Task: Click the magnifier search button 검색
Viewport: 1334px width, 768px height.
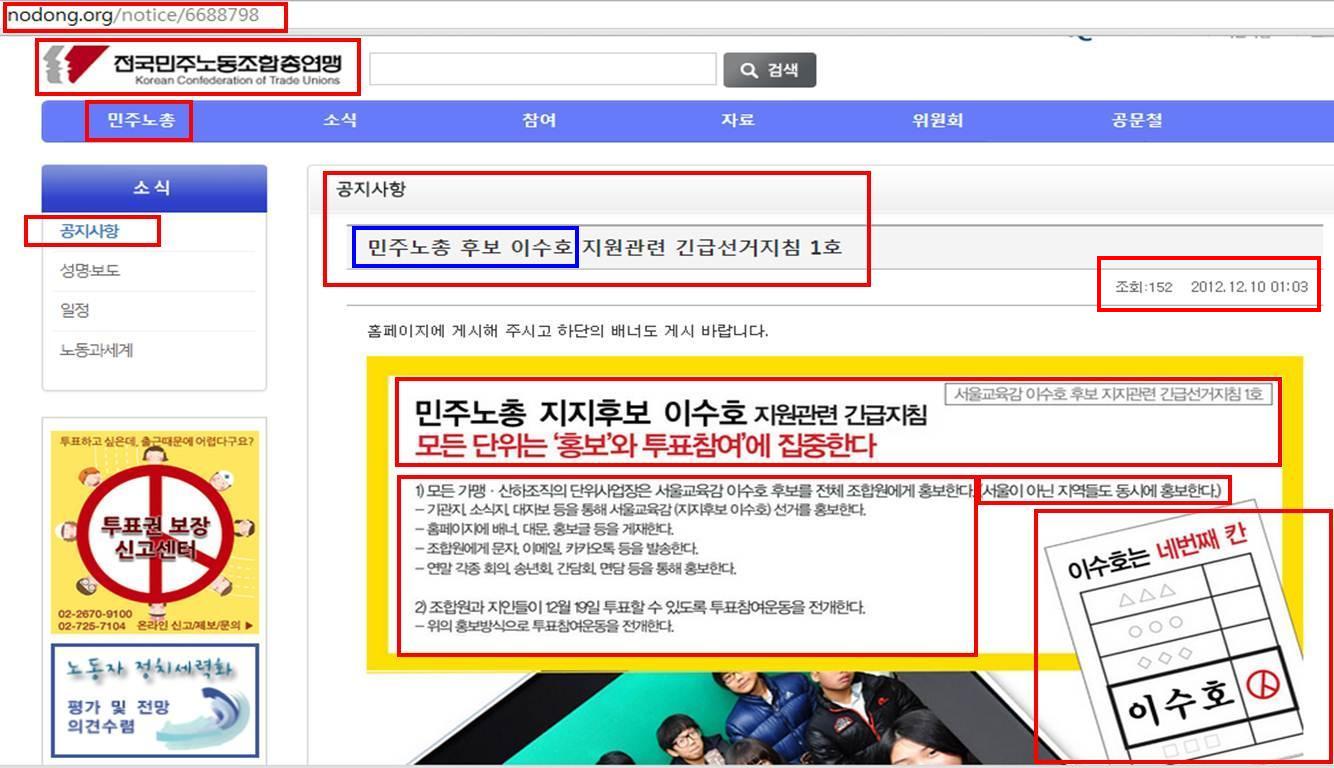Action: coord(769,70)
